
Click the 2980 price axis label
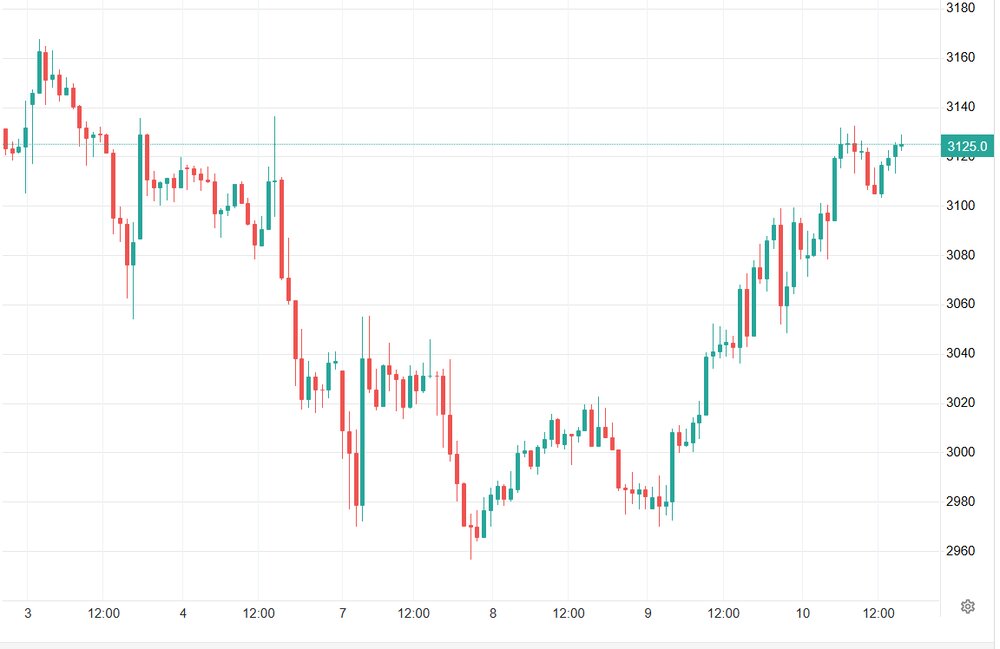pyautogui.click(x=960, y=501)
